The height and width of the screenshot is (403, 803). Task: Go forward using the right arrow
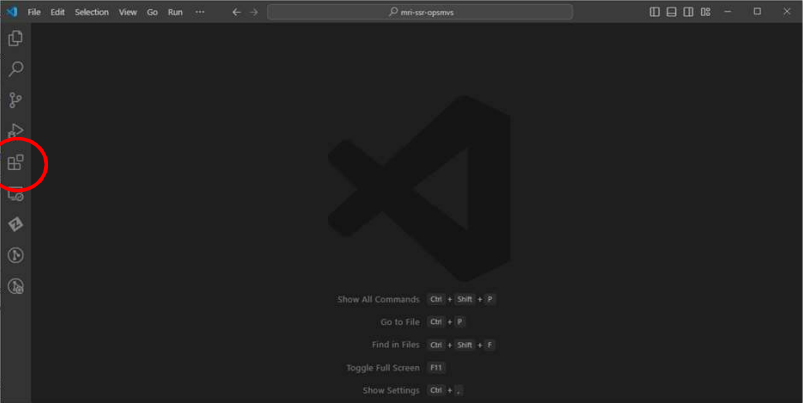[x=254, y=12]
